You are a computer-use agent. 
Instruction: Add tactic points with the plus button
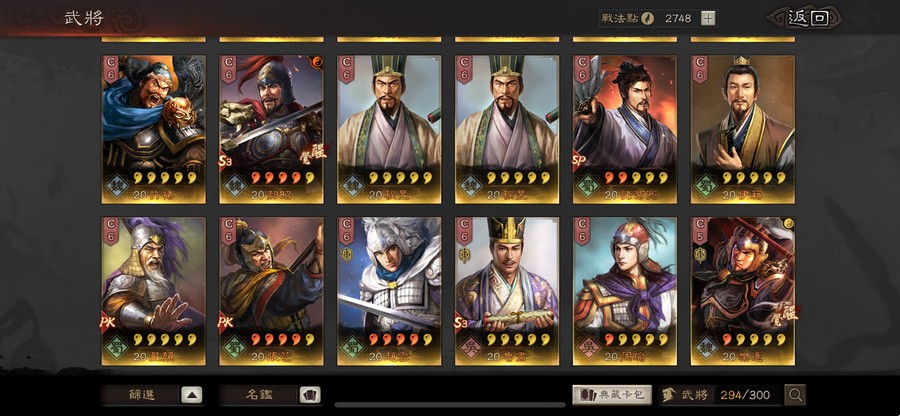[x=708, y=18]
